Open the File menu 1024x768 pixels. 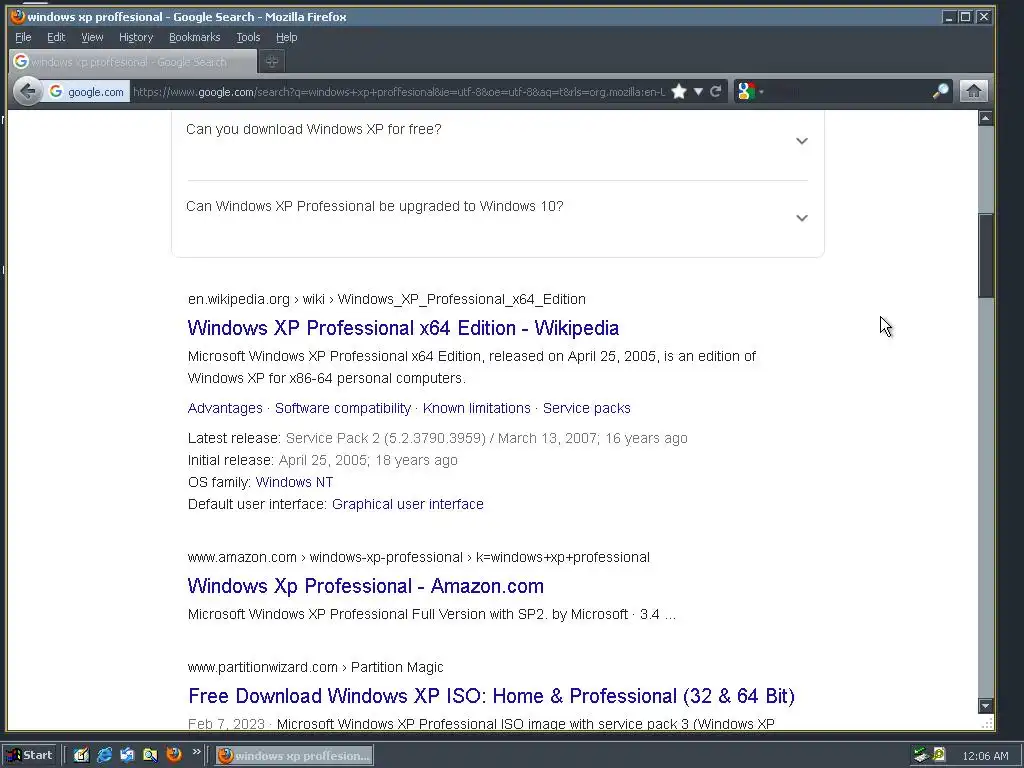[23, 37]
